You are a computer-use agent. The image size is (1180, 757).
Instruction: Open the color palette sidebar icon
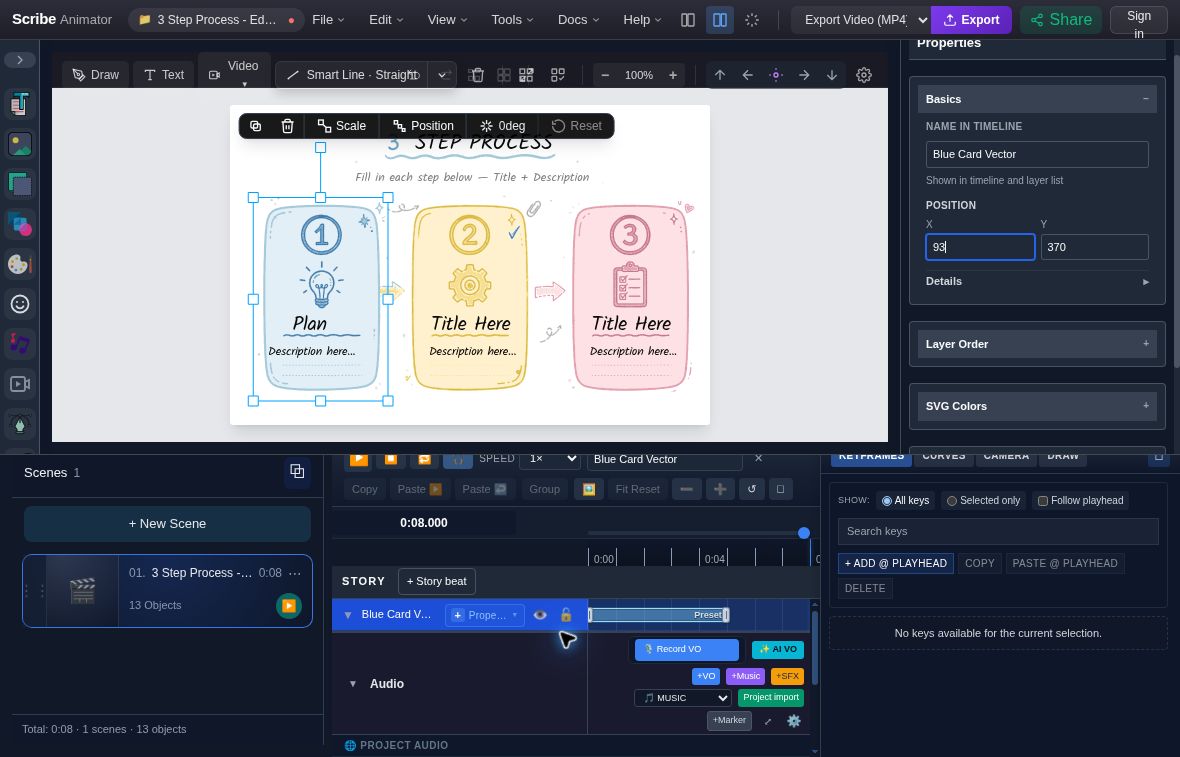20,264
